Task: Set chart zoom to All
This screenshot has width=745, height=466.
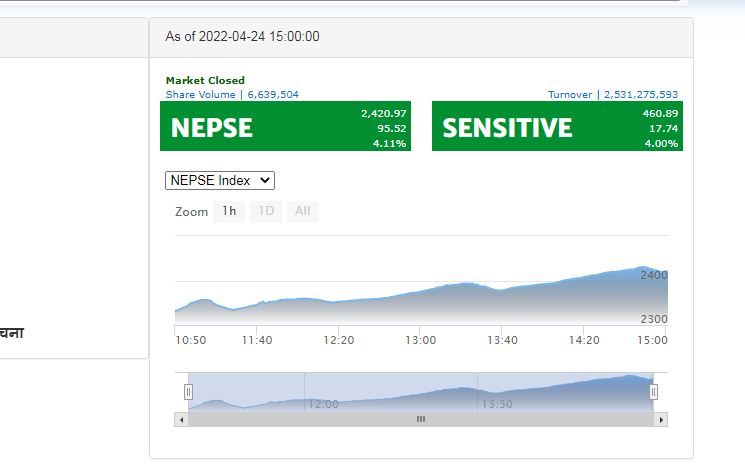Action: [302, 211]
